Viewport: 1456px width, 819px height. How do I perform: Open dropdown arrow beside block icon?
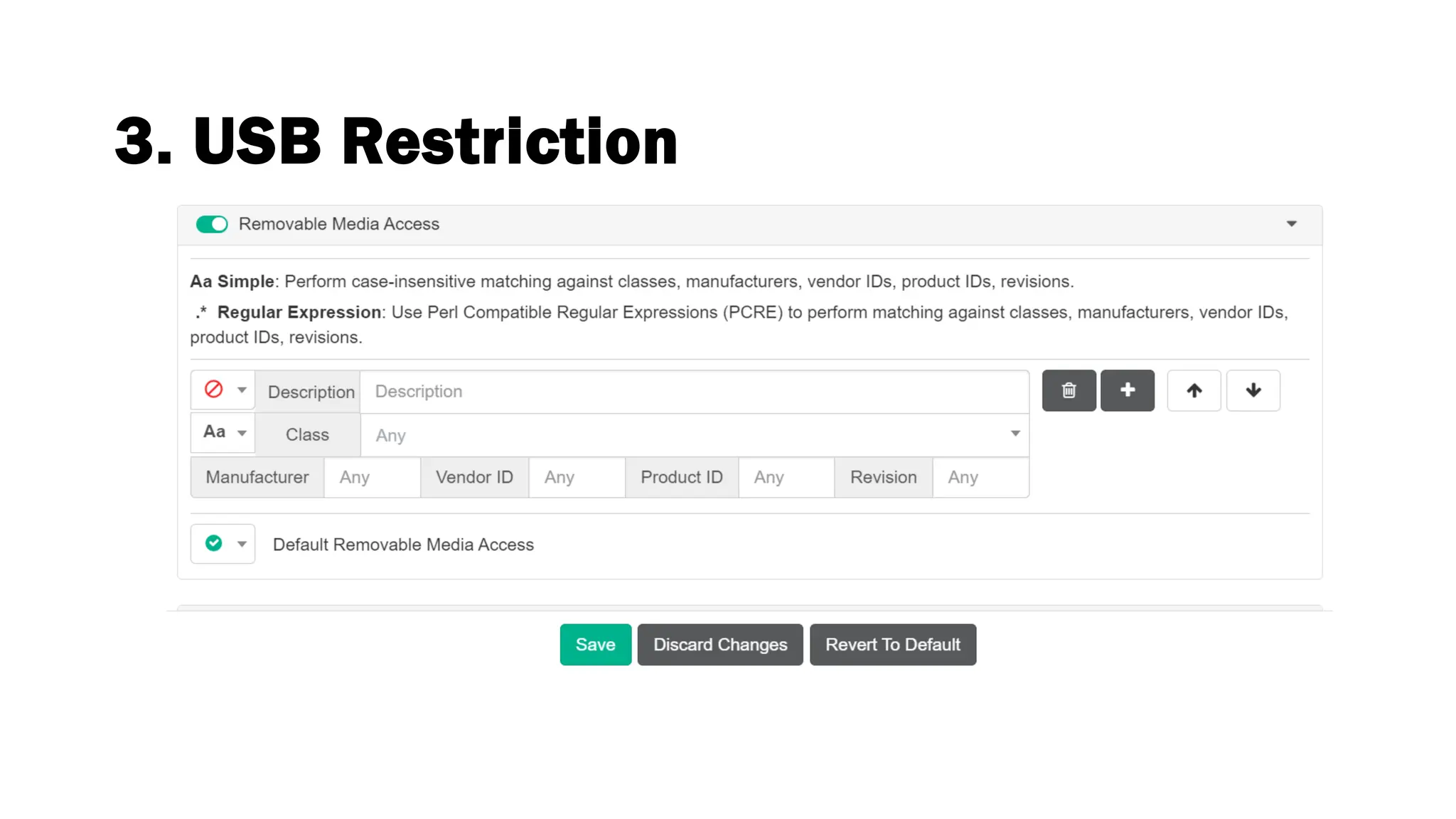(242, 390)
